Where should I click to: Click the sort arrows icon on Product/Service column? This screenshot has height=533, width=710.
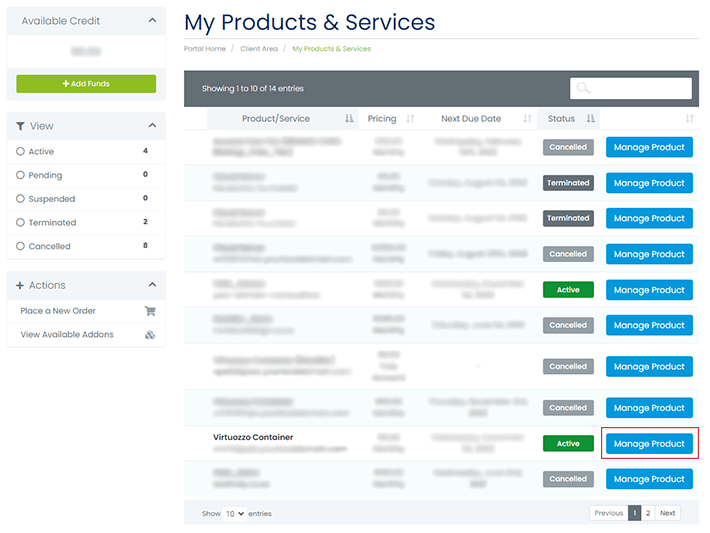coord(349,119)
